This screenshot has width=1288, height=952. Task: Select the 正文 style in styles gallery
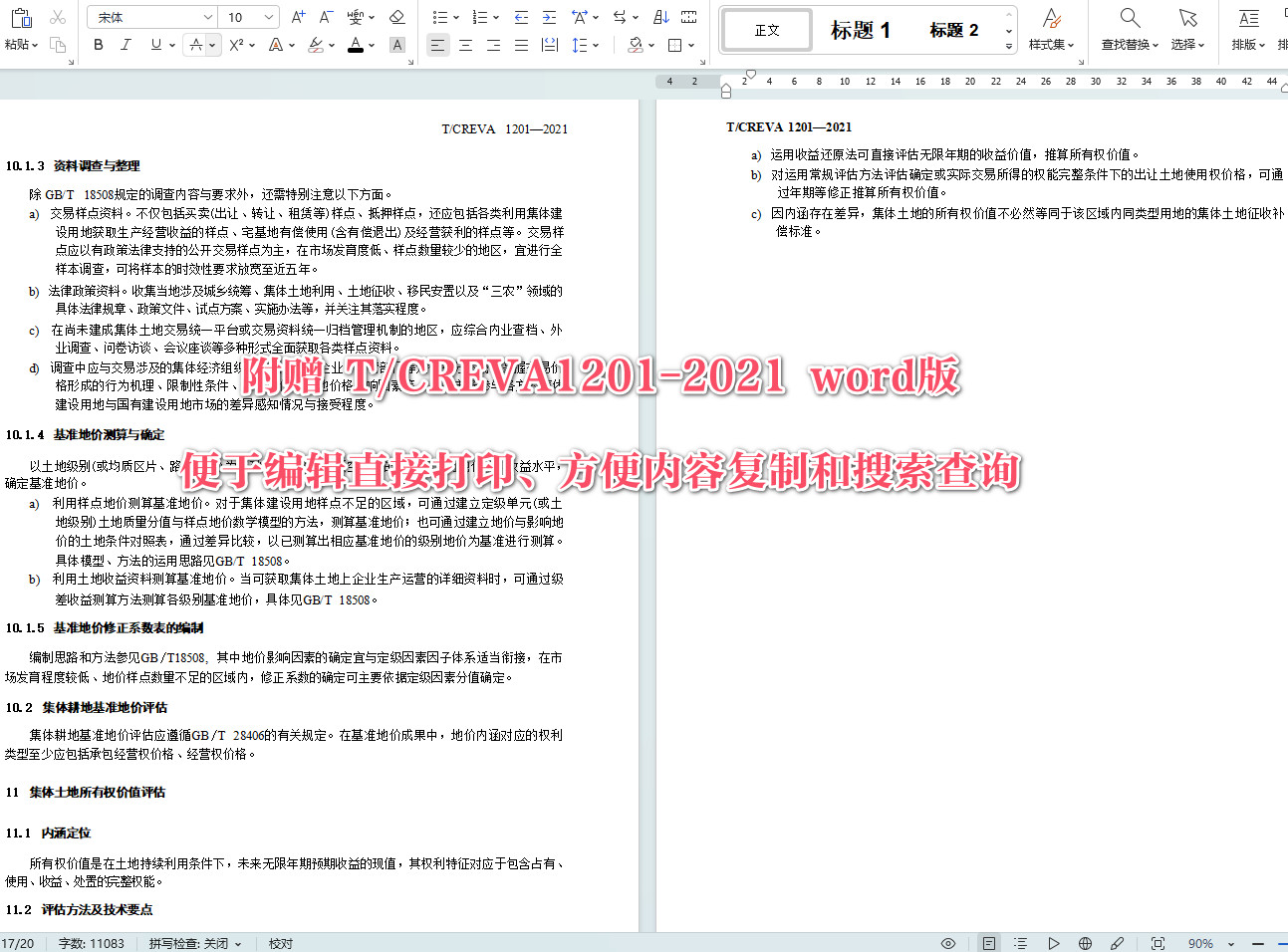pos(766,29)
